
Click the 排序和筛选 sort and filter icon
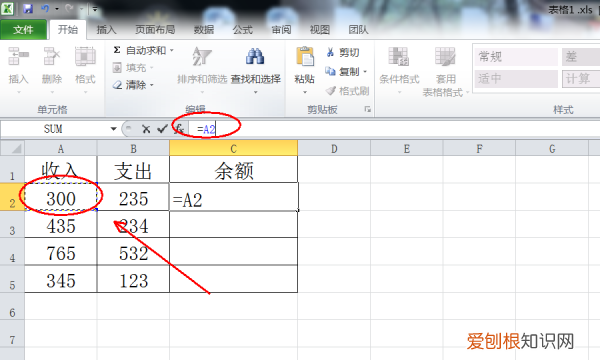point(202,57)
